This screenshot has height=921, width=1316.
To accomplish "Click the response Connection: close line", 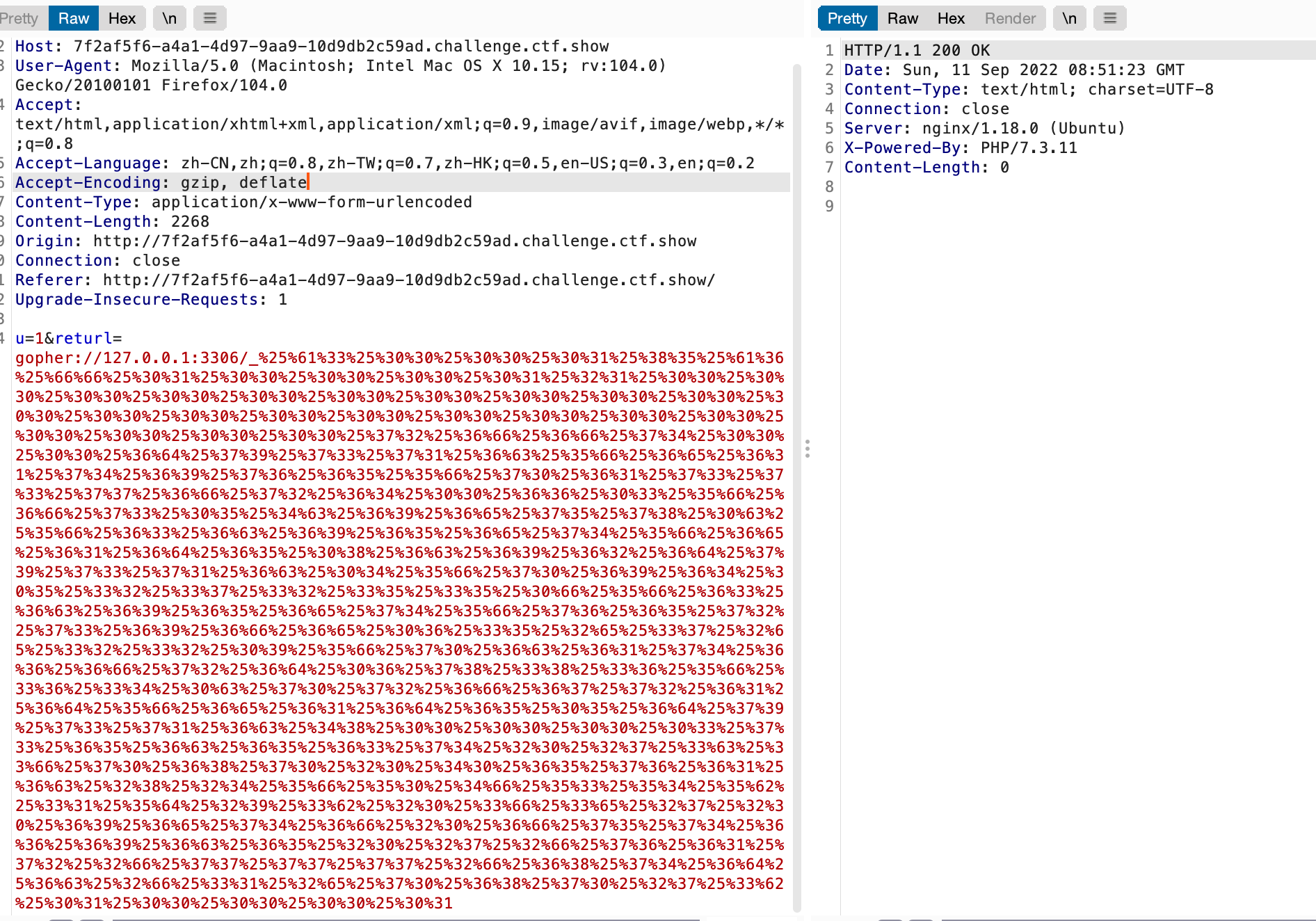I will 926,109.
